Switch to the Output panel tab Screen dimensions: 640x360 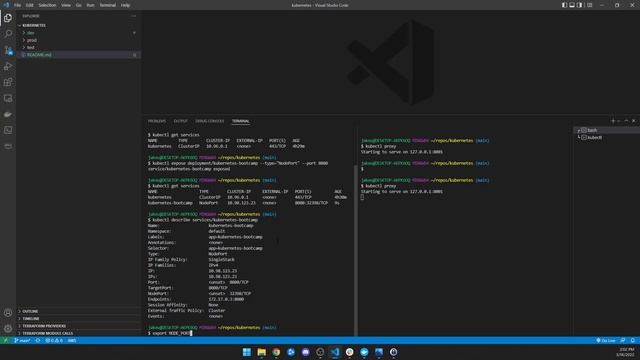tap(180, 121)
